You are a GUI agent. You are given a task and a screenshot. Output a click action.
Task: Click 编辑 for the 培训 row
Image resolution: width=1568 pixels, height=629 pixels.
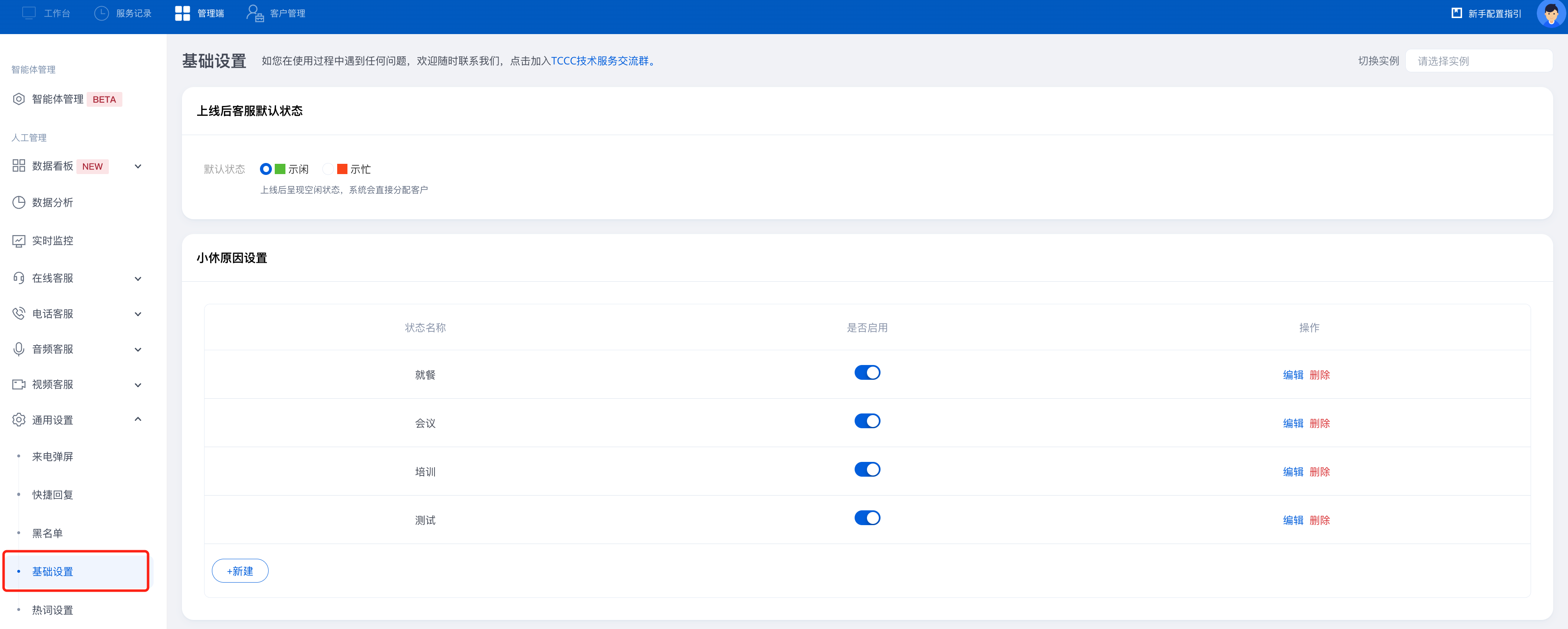[1293, 471]
